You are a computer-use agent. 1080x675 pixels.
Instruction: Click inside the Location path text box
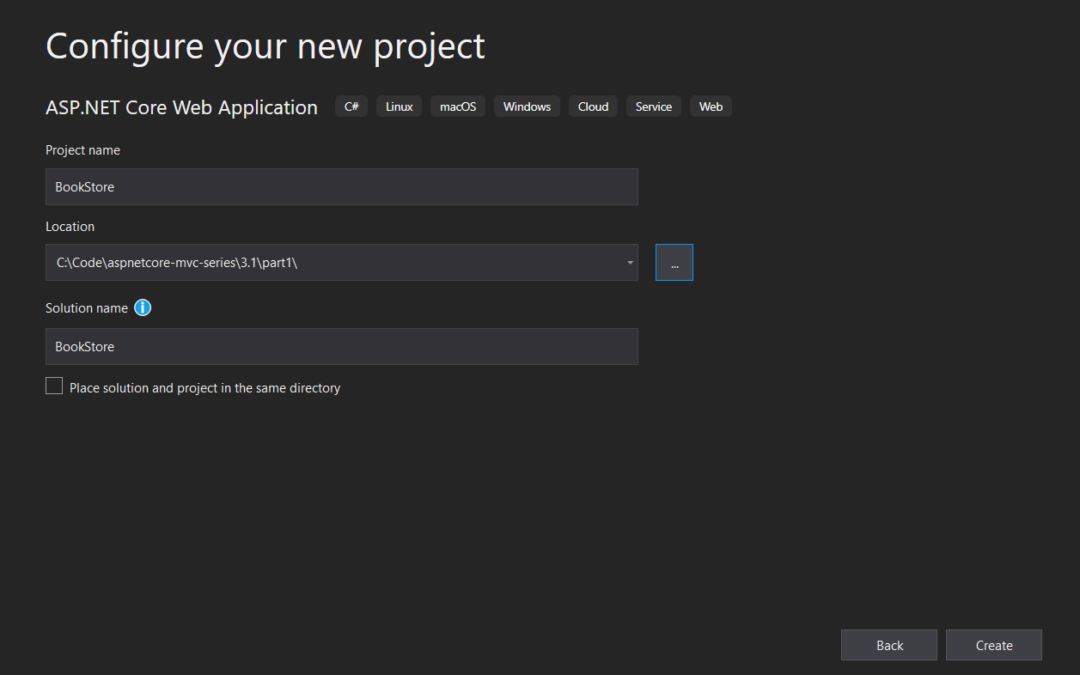tap(330, 263)
